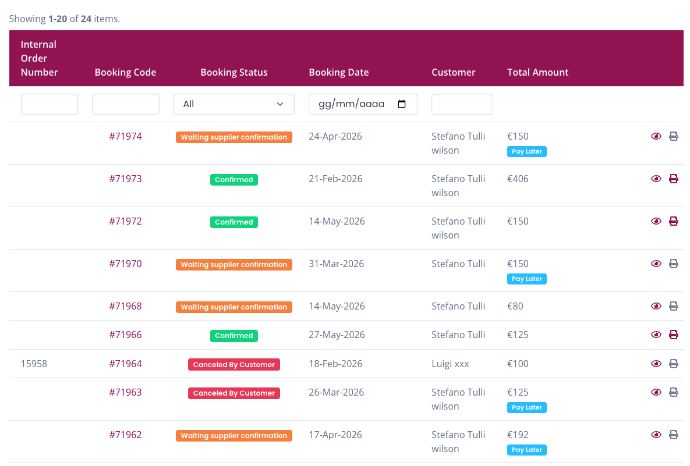The height and width of the screenshot is (466, 690).
Task: Click the eye icon for booking #71973
Action: click(656, 179)
